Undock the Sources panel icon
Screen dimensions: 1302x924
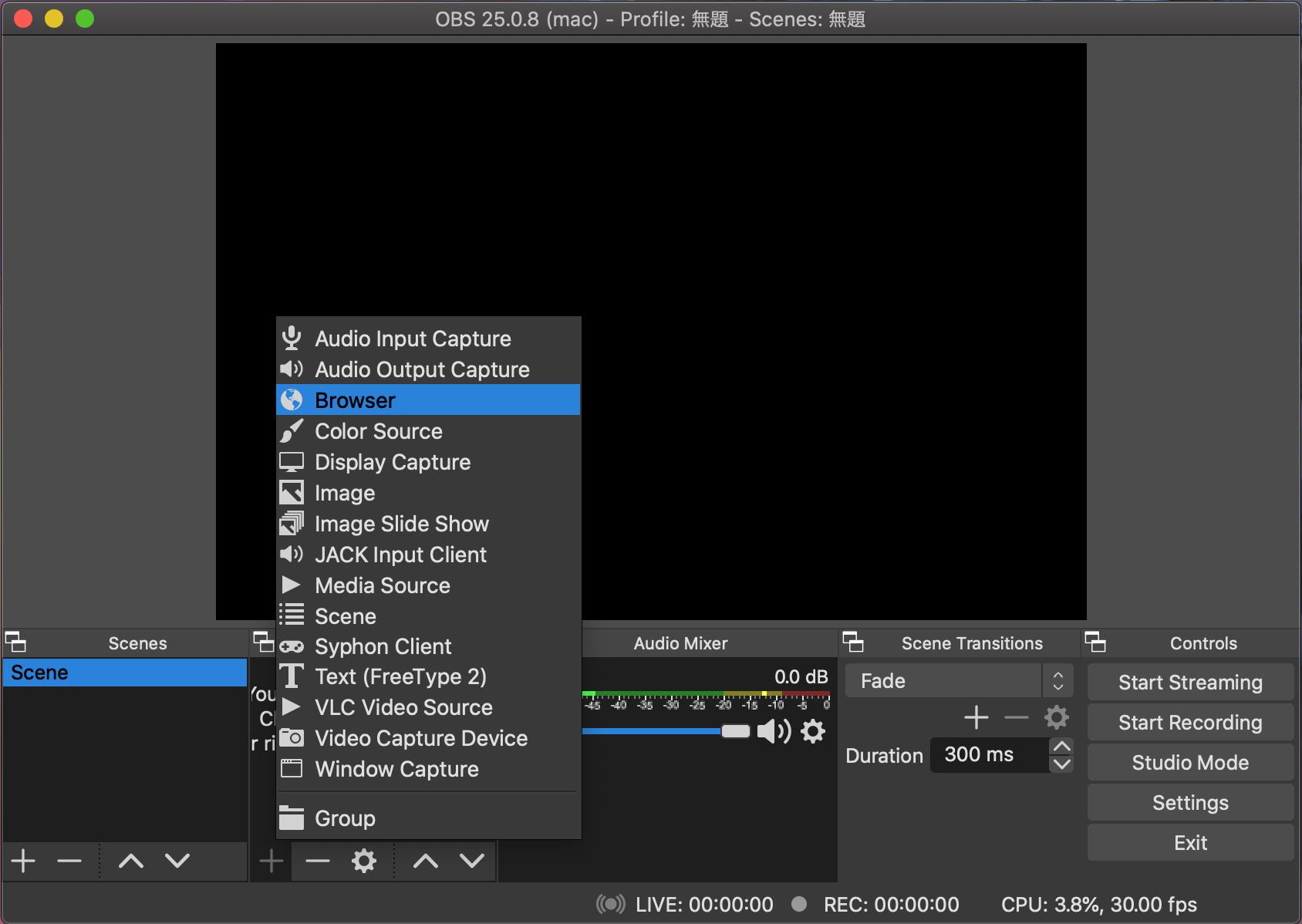click(x=264, y=642)
